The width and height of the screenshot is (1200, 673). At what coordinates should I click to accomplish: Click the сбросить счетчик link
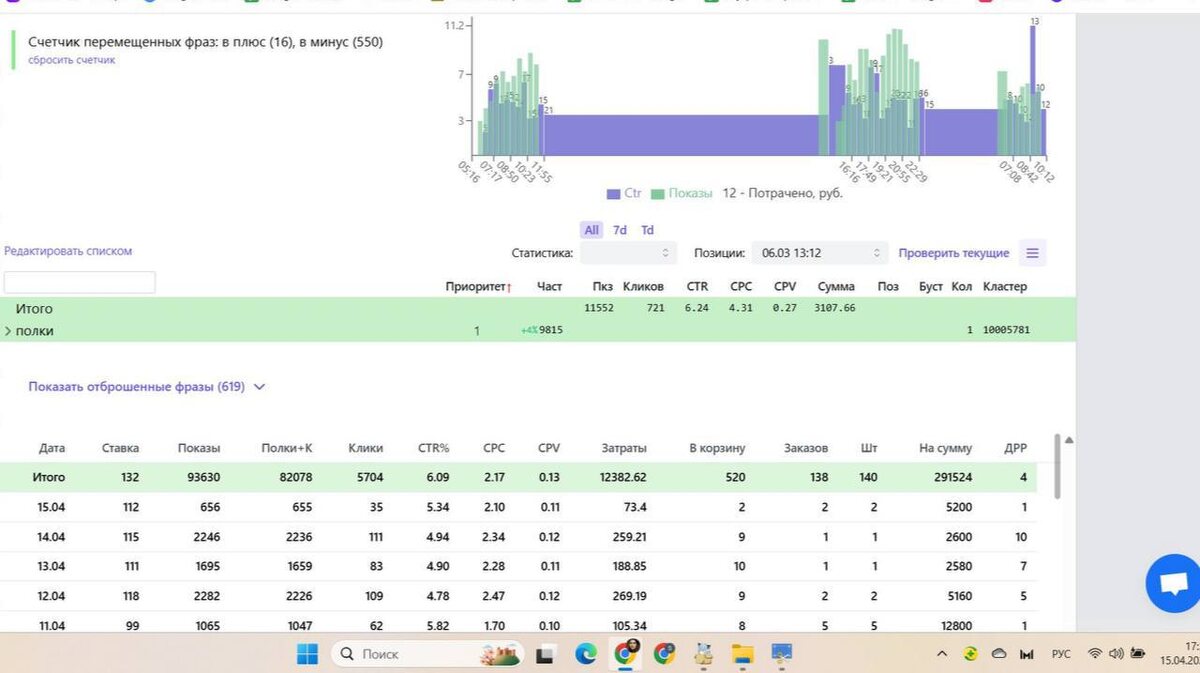coord(71,60)
